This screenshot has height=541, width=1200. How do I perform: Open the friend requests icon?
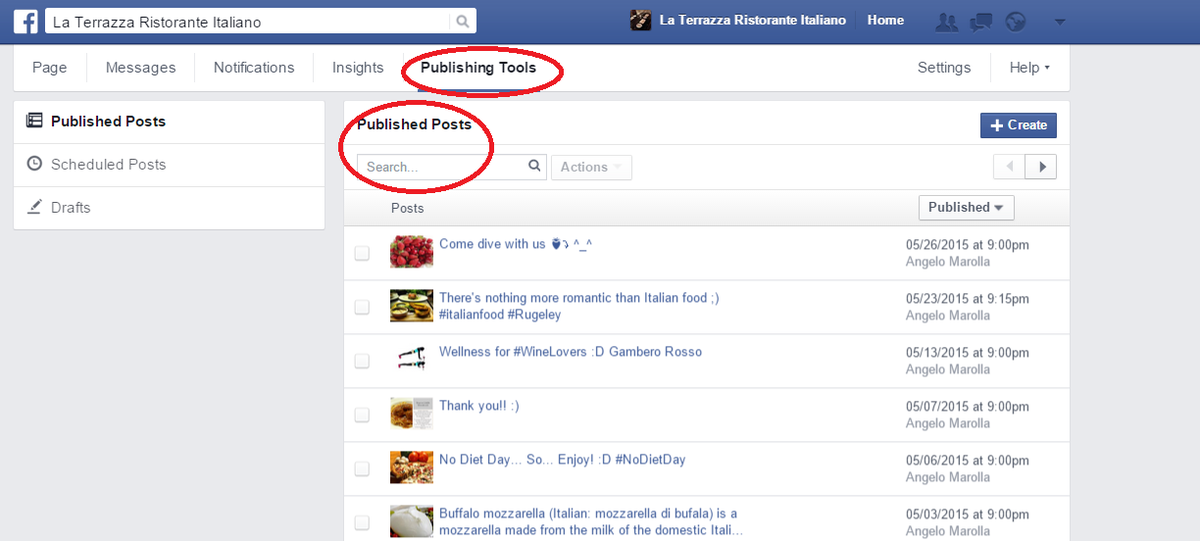click(945, 21)
